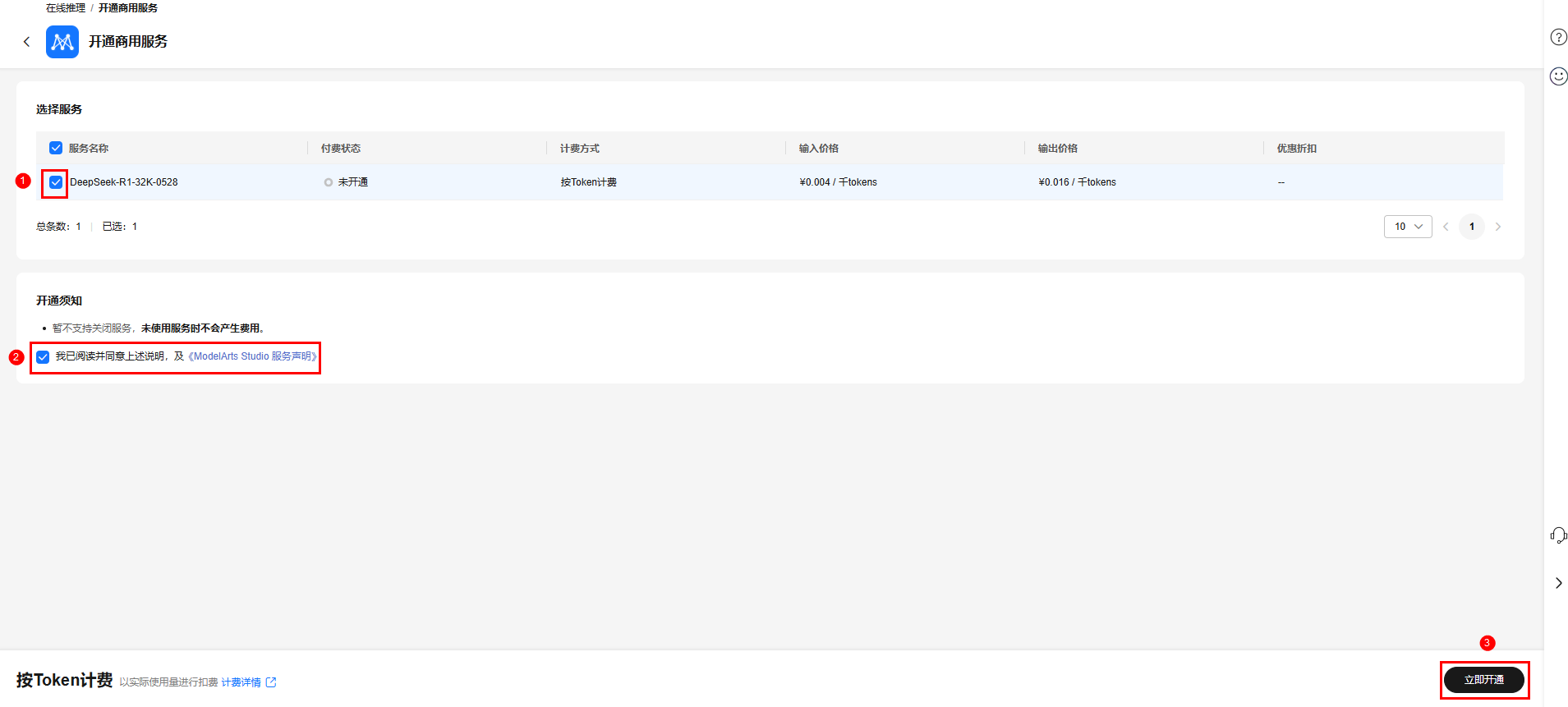This screenshot has width=1568, height=707.
Task: Click the 优惠折扣 column header
Action: click(1297, 149)
